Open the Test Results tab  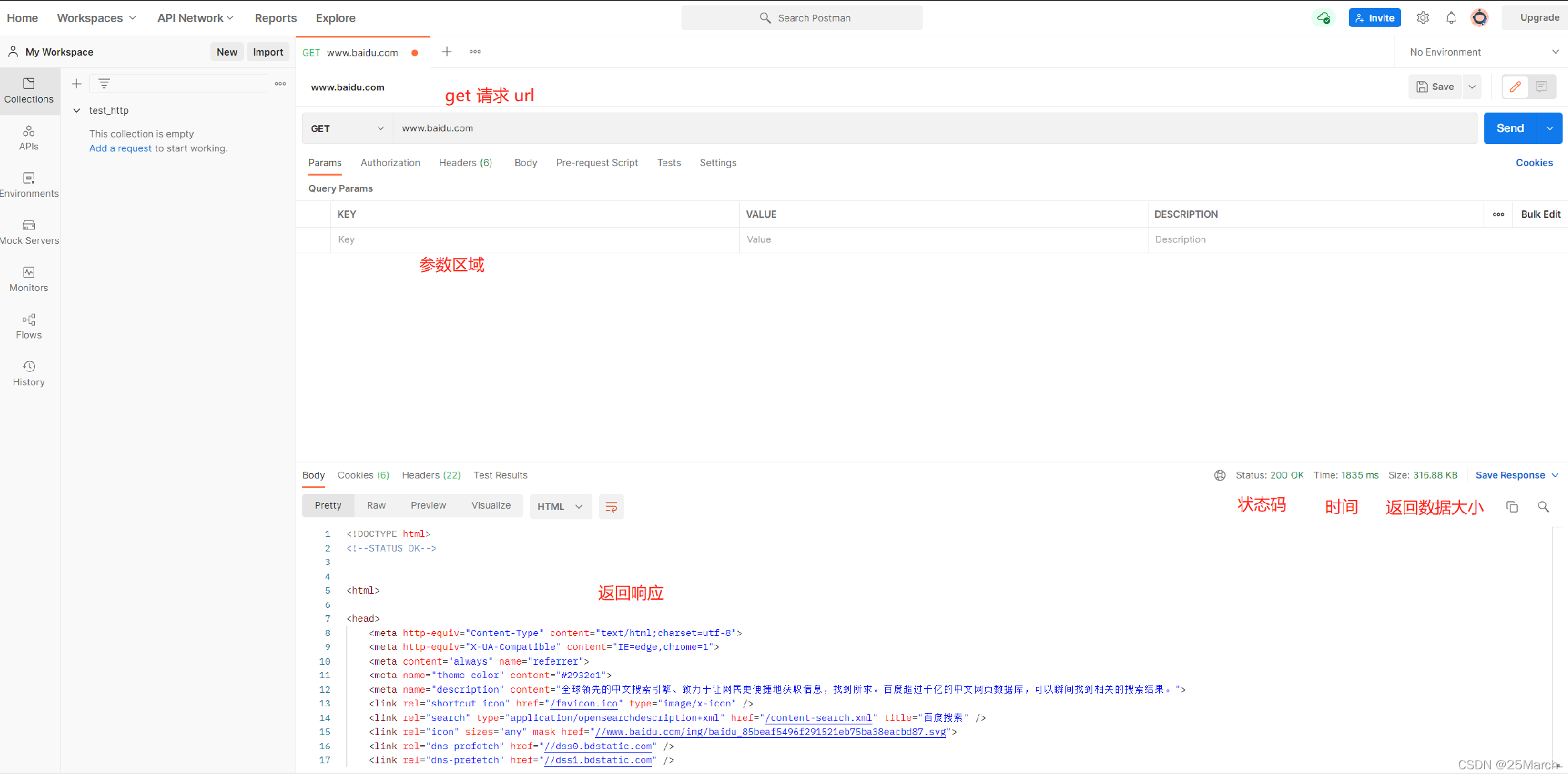(x=501, y=475)
